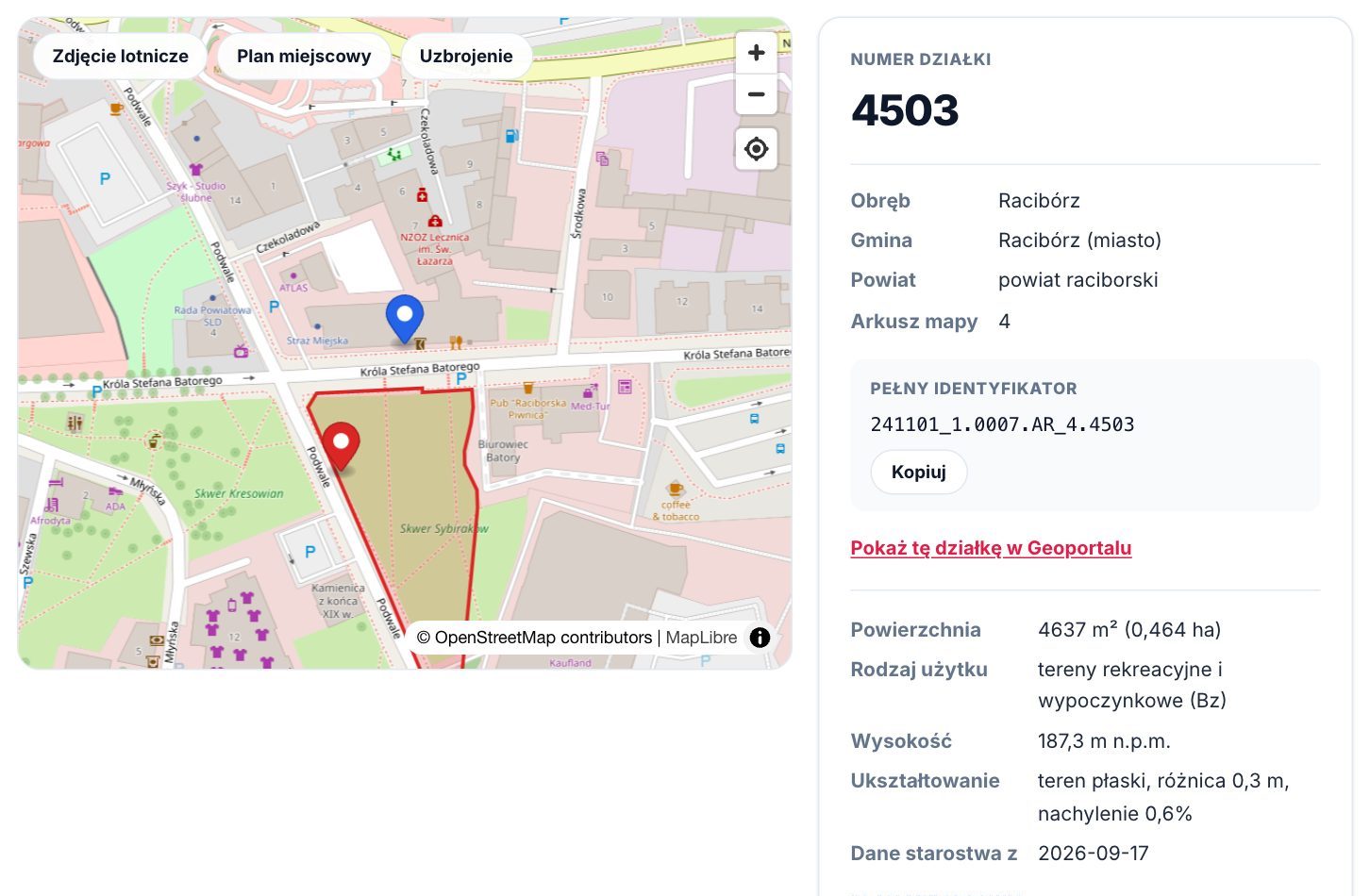The image size is (1370, 896).
Task: Zoom out the map with minus button
Action: [x=756, y=94]
